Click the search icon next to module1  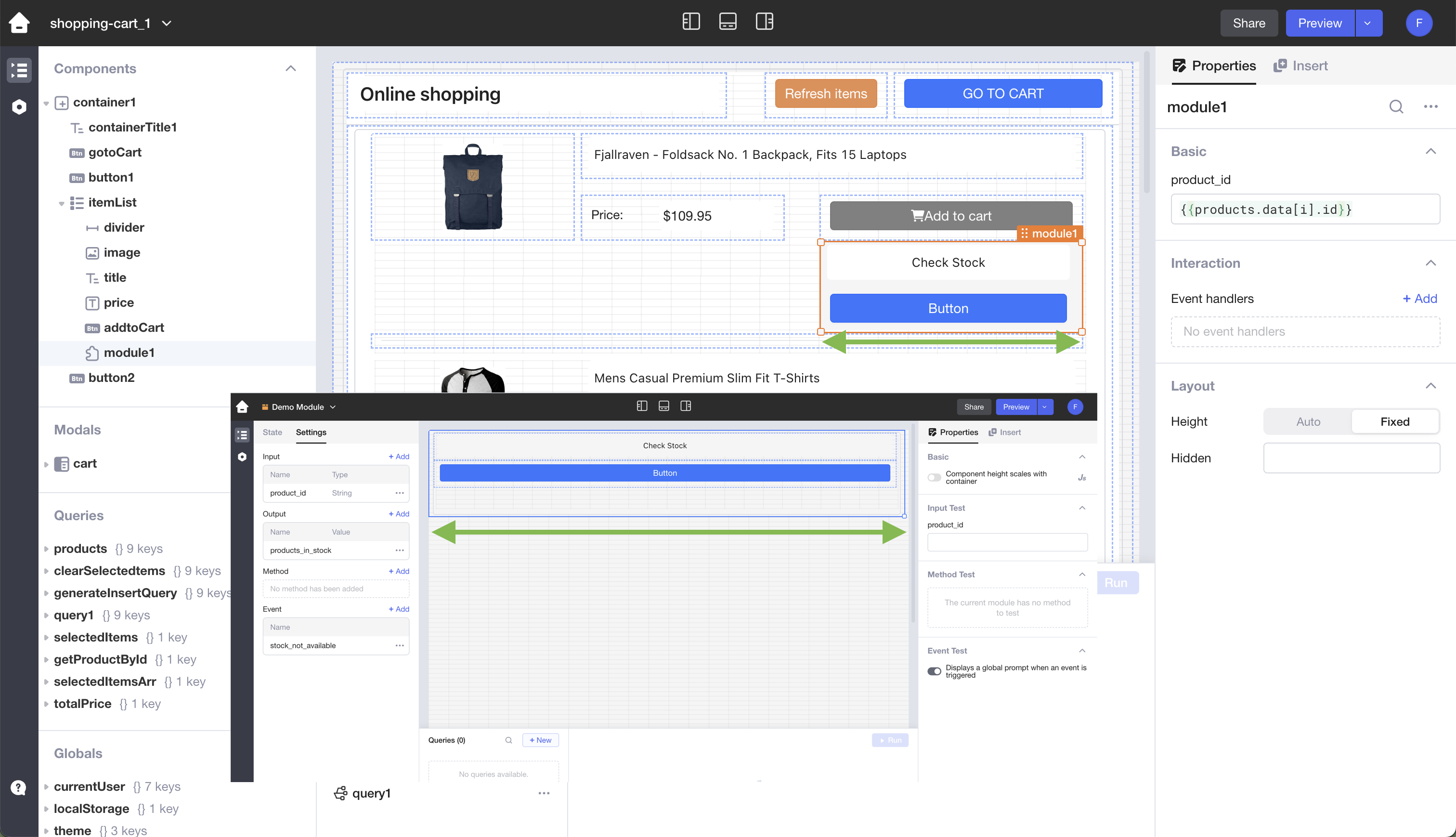click(x=1396, y=107)
